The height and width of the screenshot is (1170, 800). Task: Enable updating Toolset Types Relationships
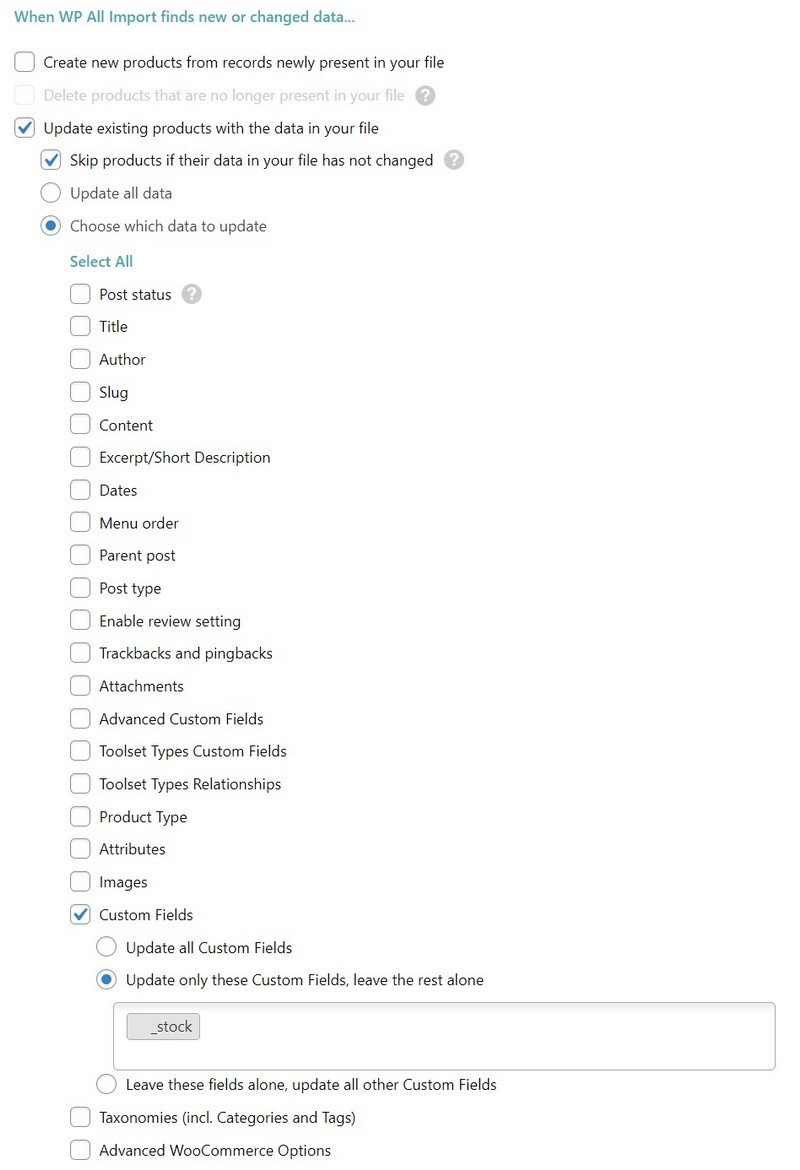point(80,784)
